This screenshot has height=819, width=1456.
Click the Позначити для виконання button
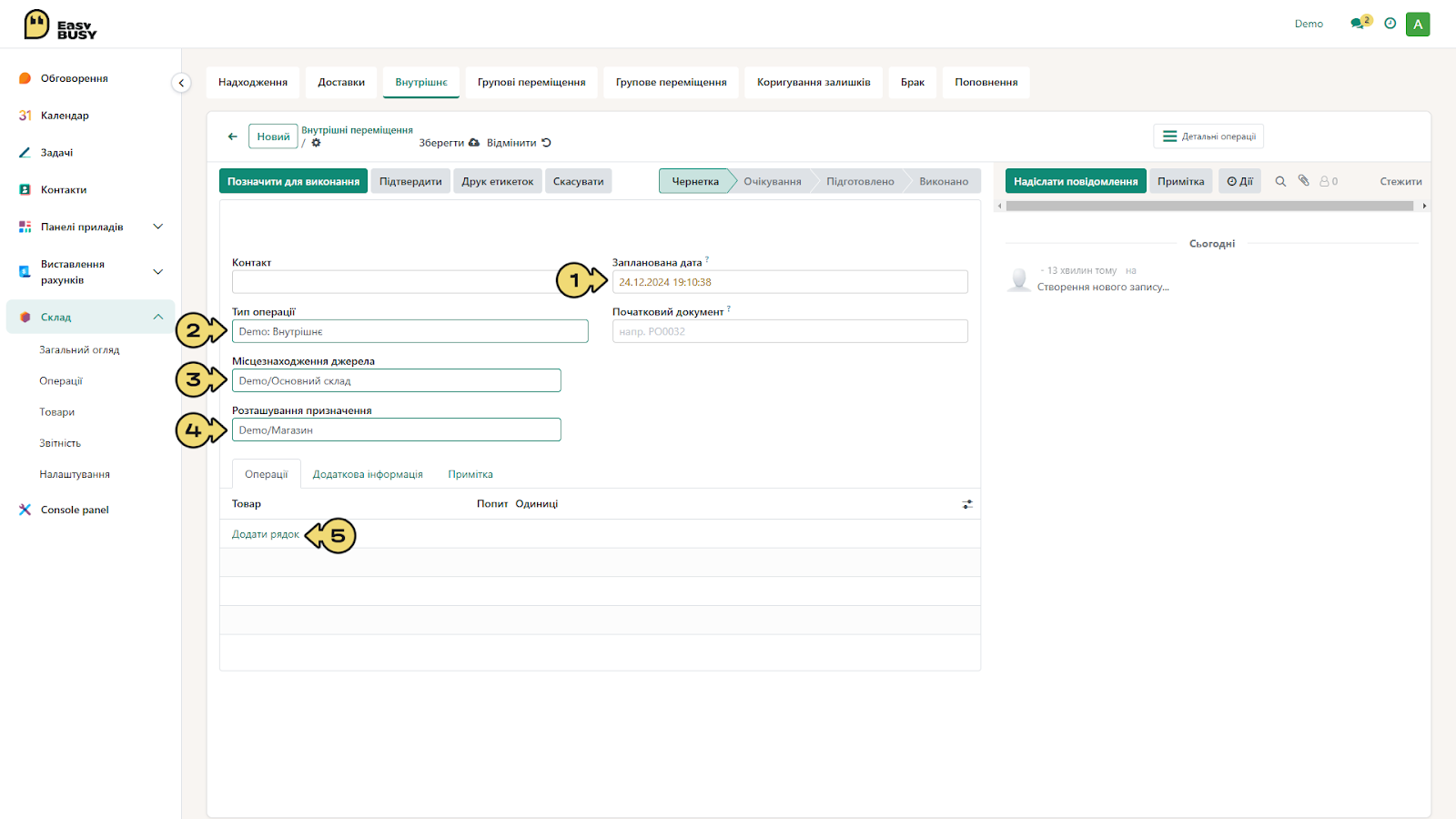click(x=293, y=181)
